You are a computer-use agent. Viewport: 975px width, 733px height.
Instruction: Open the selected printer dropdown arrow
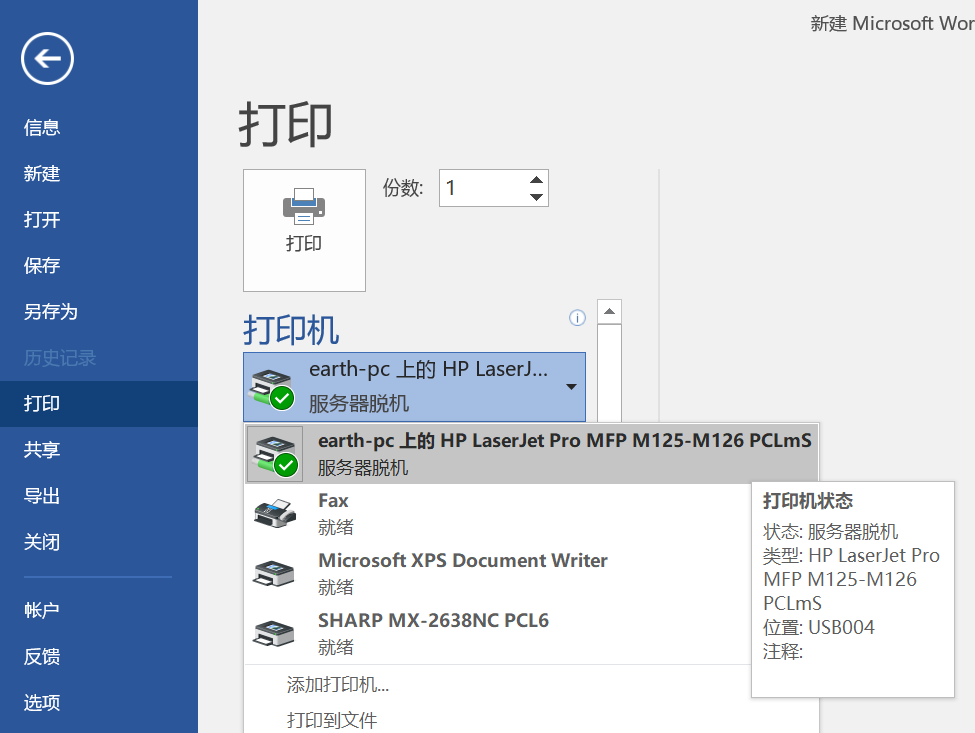click(x=571, y=387)
